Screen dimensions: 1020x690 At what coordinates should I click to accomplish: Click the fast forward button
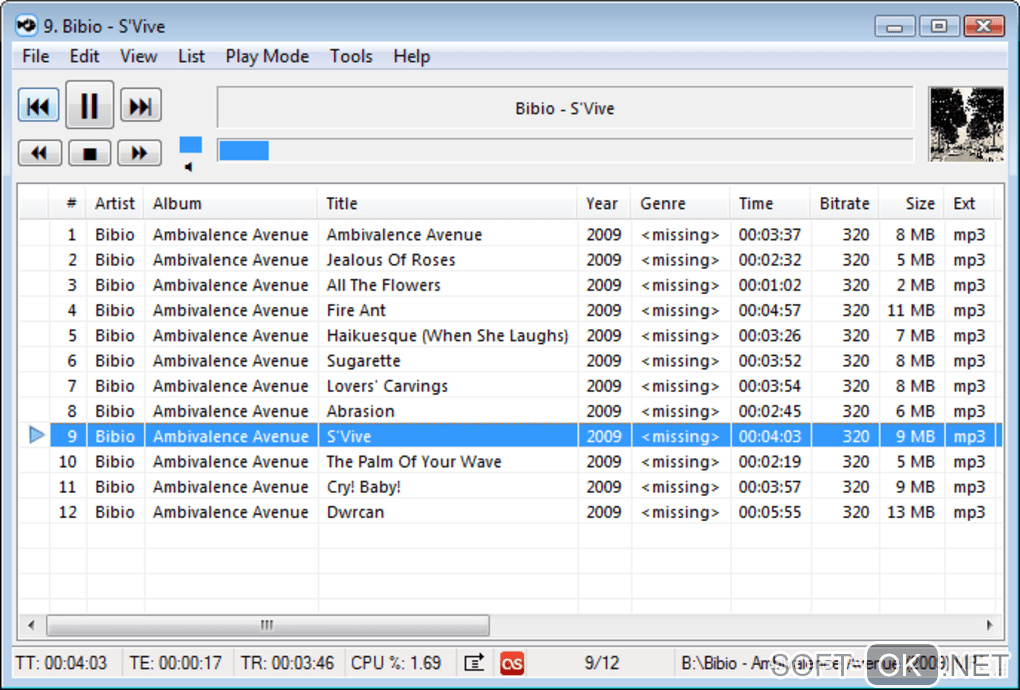pos(139,153)
